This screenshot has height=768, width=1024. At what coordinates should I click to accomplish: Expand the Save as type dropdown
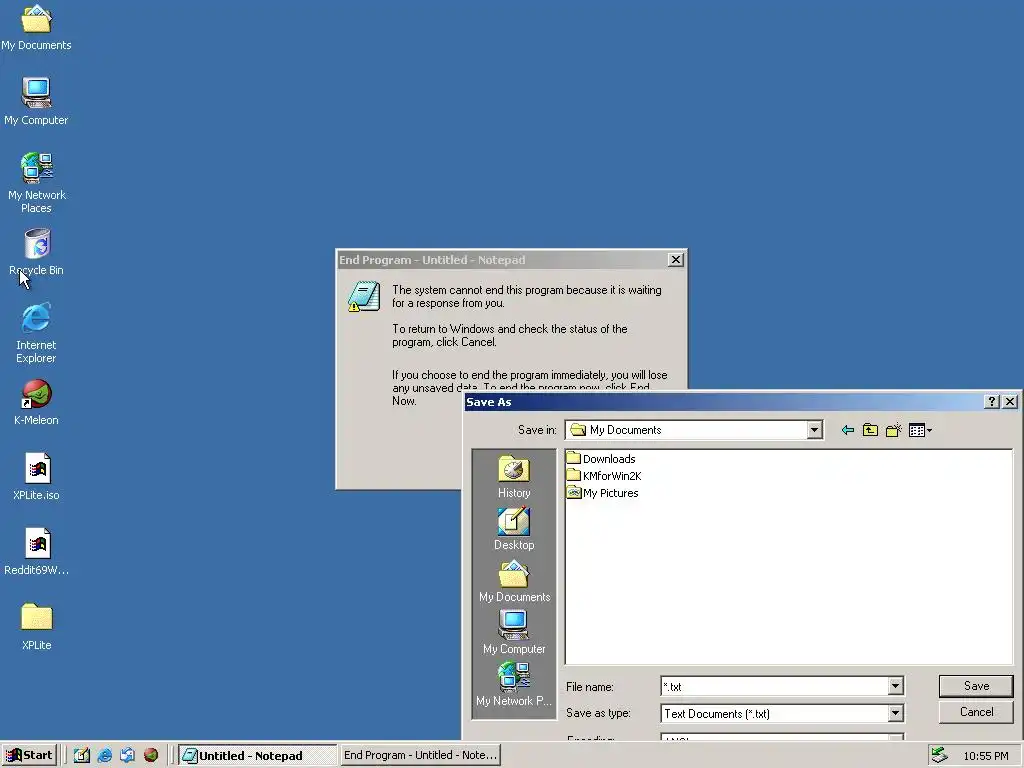tap(895, 713)
